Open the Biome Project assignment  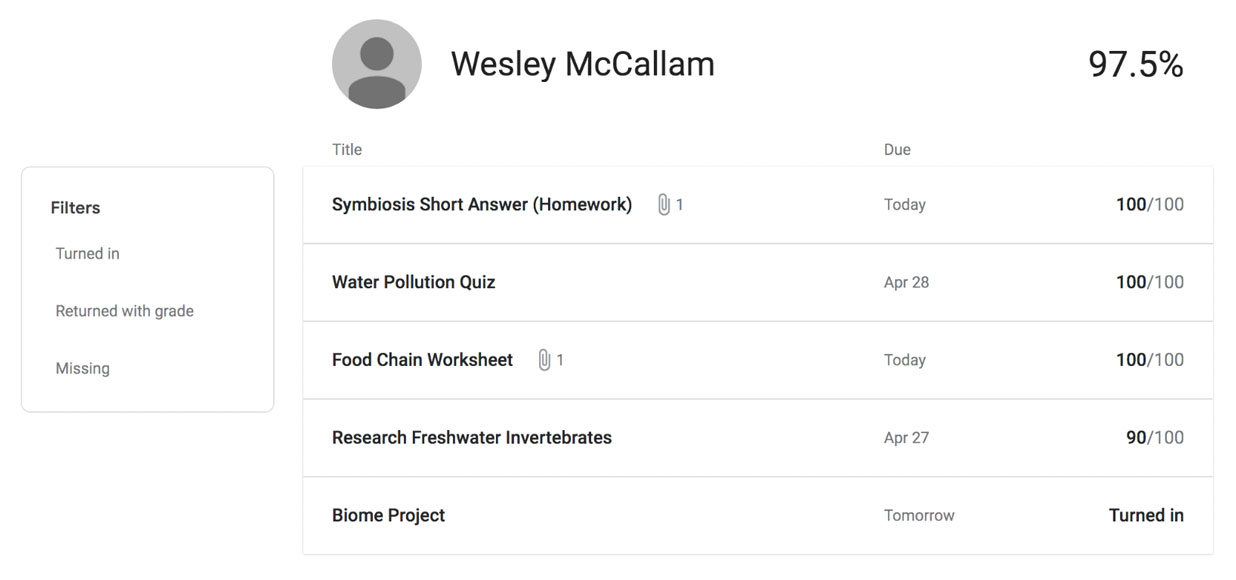[x=388, y=516]
